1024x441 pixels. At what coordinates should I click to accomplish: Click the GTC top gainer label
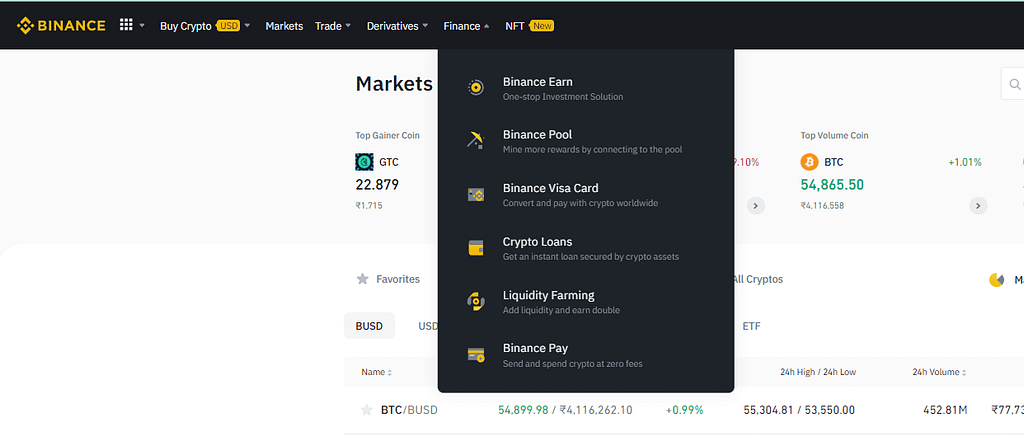(389, 162)
